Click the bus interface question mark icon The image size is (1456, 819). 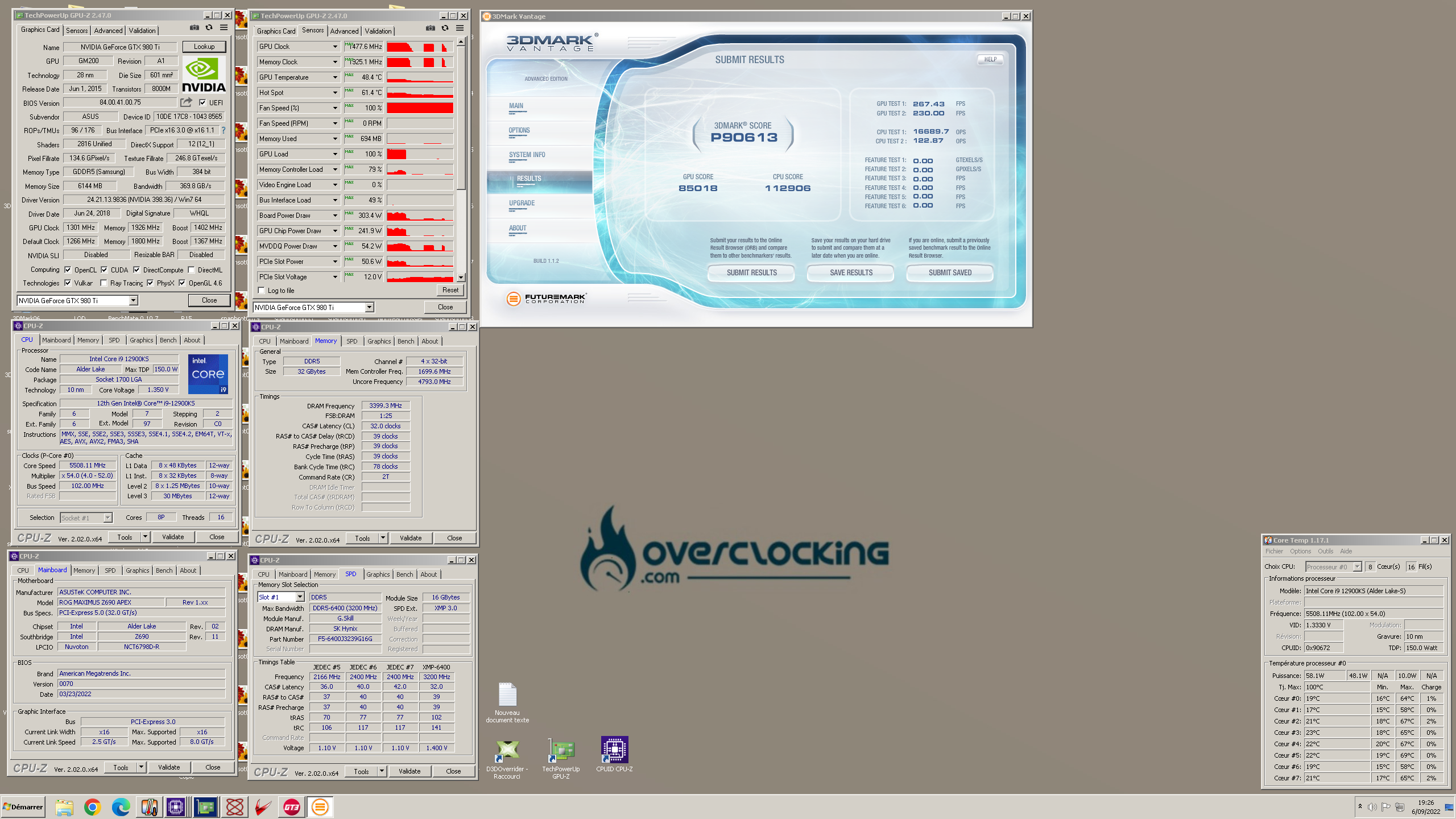click(224, 130)
